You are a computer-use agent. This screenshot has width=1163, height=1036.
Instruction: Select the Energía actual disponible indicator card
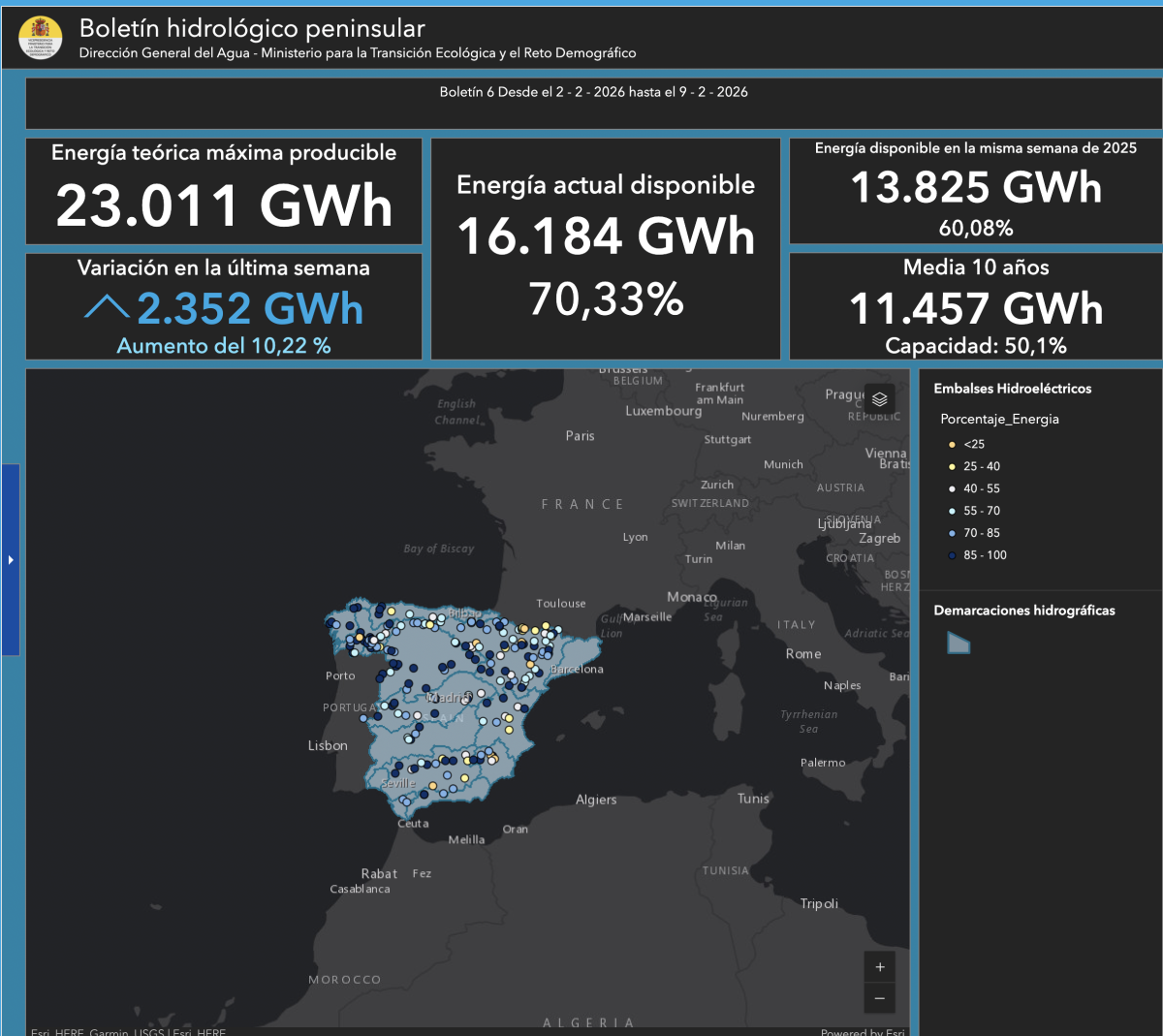click(606, 248)
